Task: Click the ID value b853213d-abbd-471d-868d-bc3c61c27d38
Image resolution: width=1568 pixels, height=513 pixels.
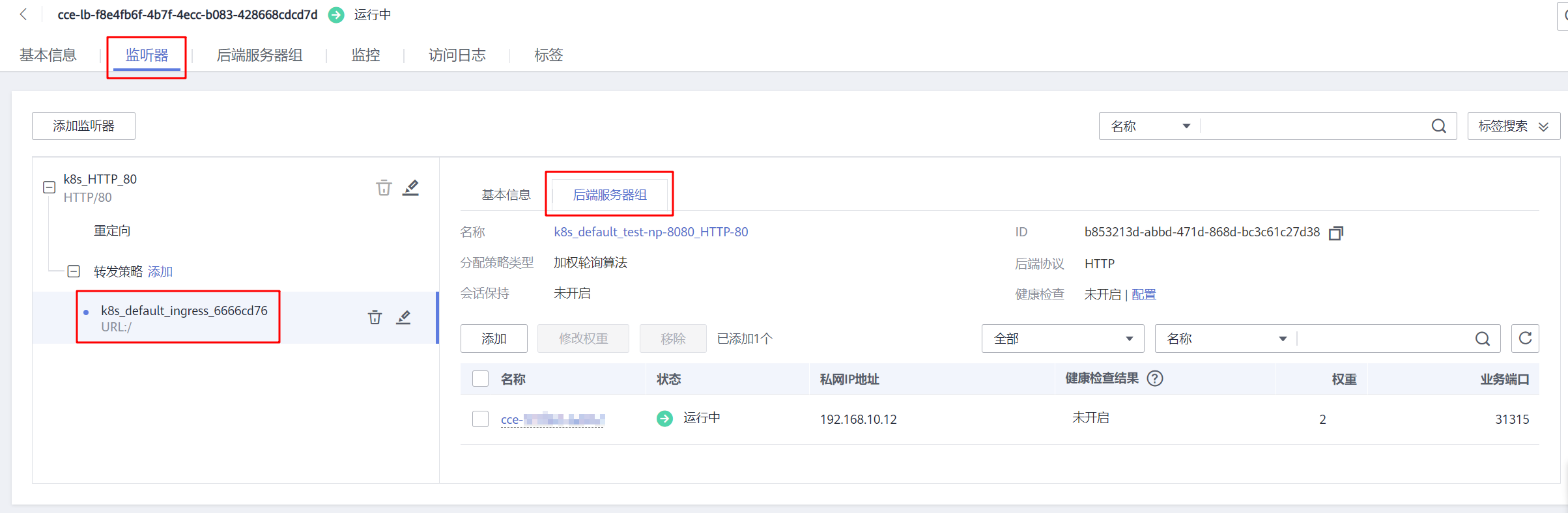Action: 1202,232
